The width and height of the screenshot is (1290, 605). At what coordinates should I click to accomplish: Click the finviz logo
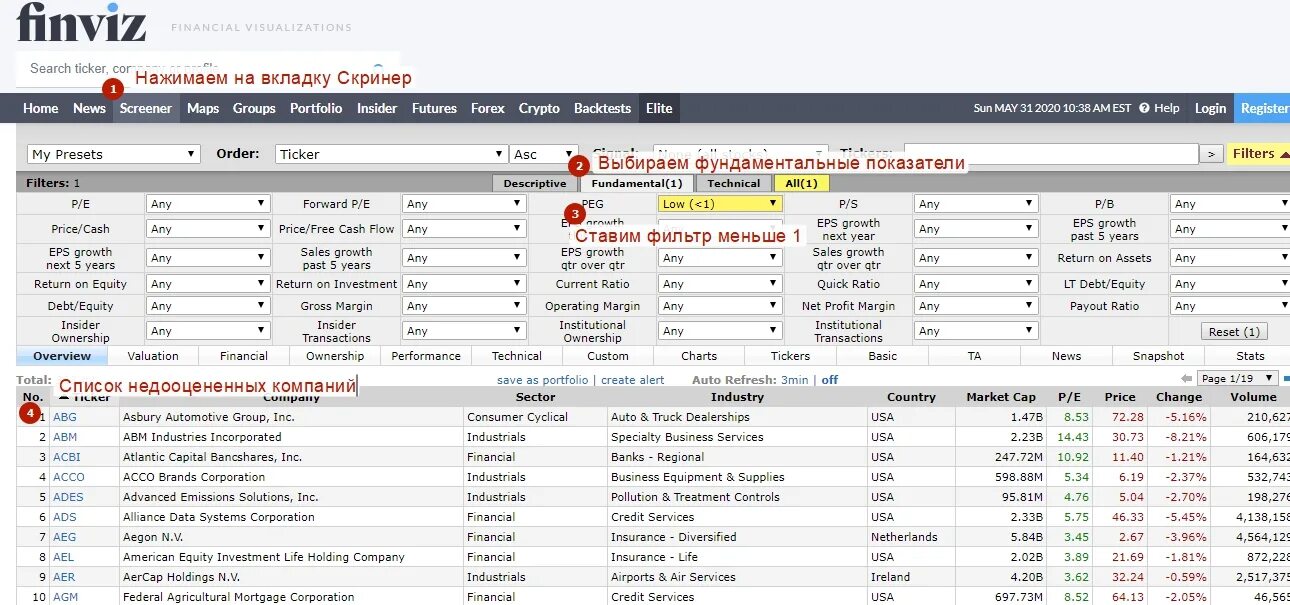(x=81, y=22)
